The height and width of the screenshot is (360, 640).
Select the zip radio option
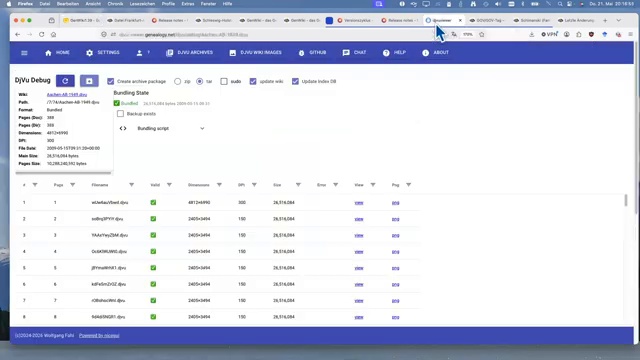click(178, 81)
